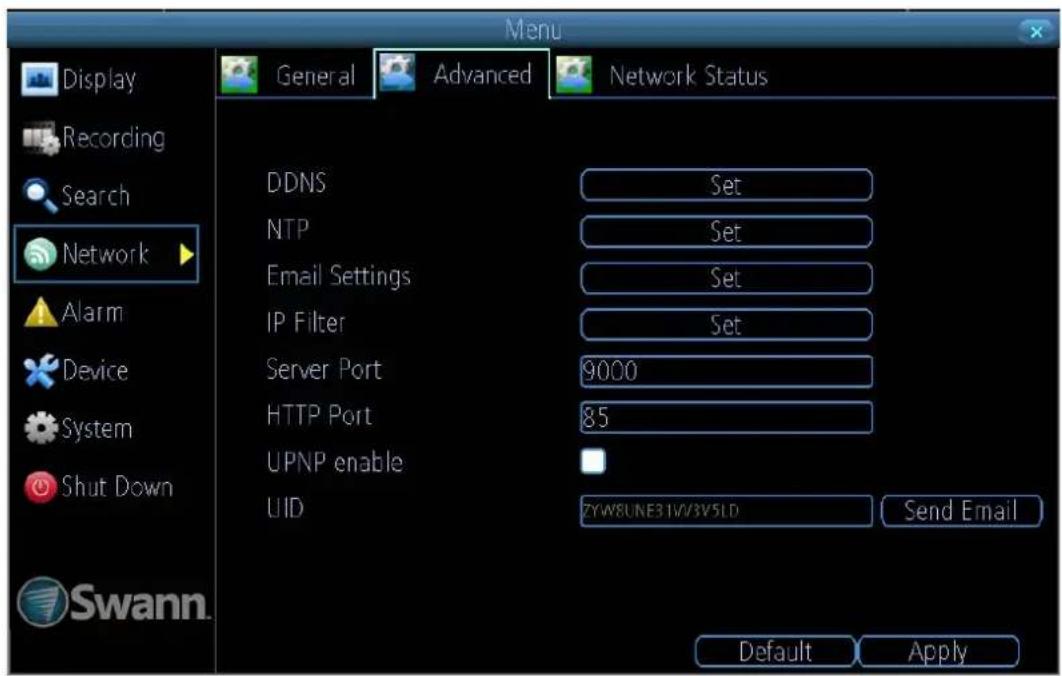The height and width of the screenshot is (676, 1062).
Task: Close the Menu window
Action: (x=1036, y=31)
